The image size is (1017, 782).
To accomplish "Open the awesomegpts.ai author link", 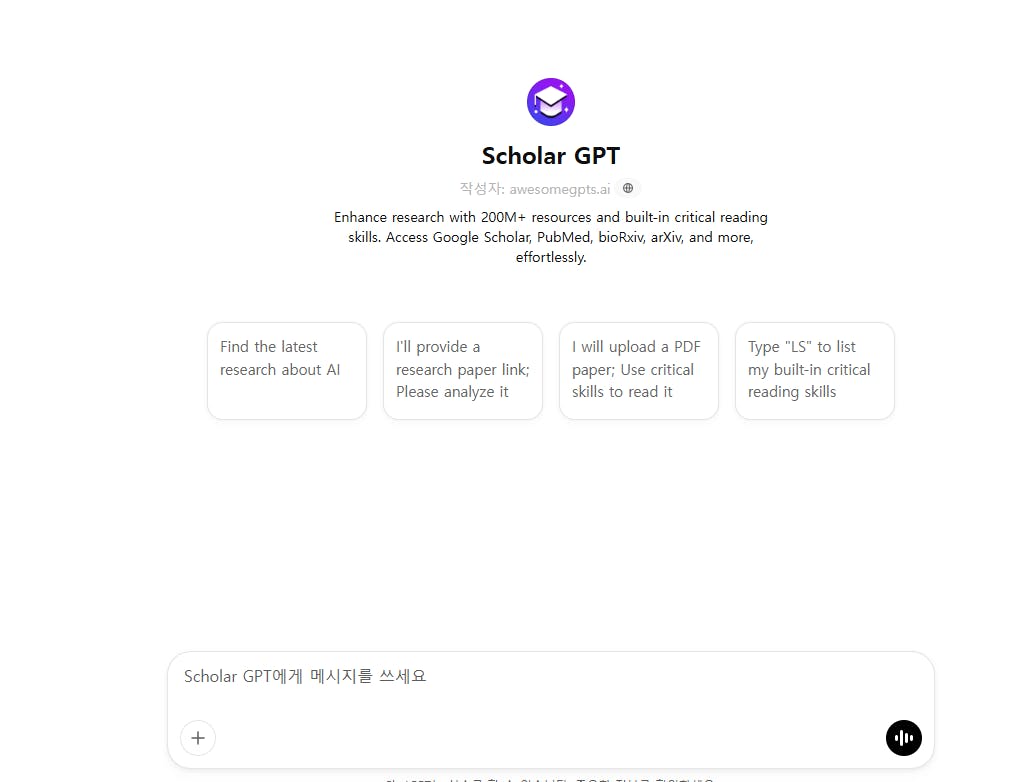I will point(559,189).
